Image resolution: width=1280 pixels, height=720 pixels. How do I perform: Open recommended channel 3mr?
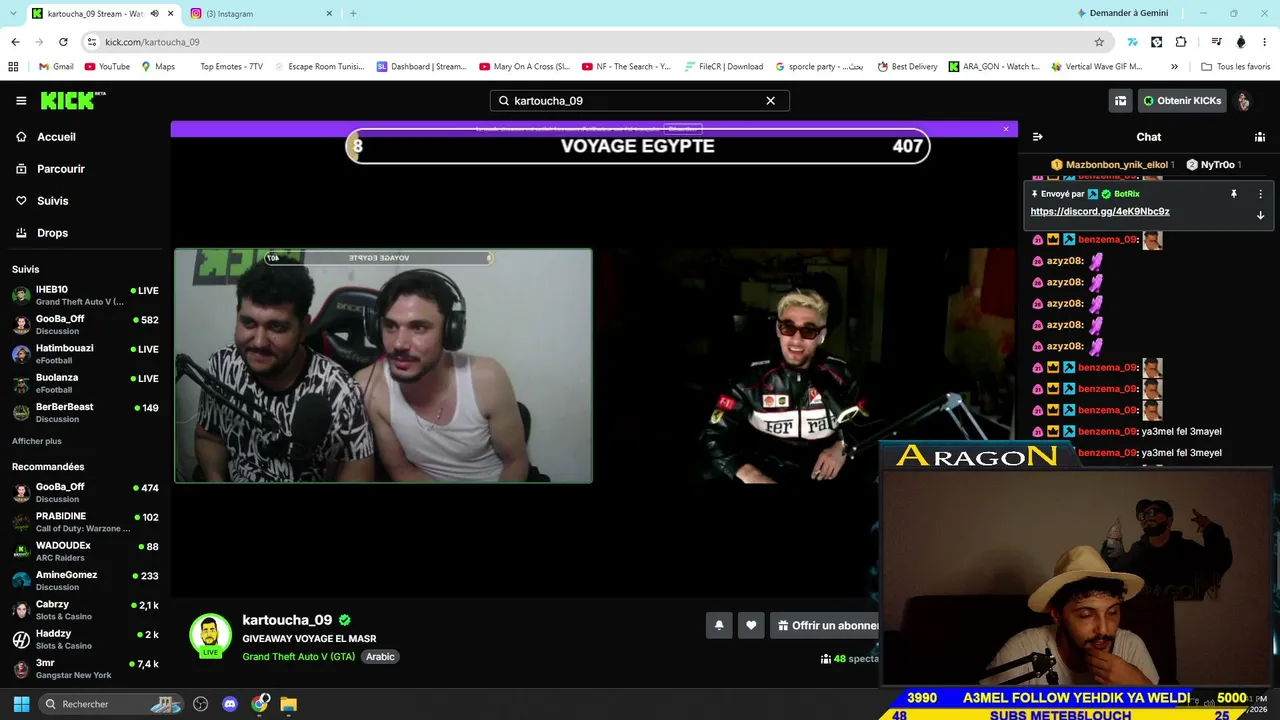85,669
